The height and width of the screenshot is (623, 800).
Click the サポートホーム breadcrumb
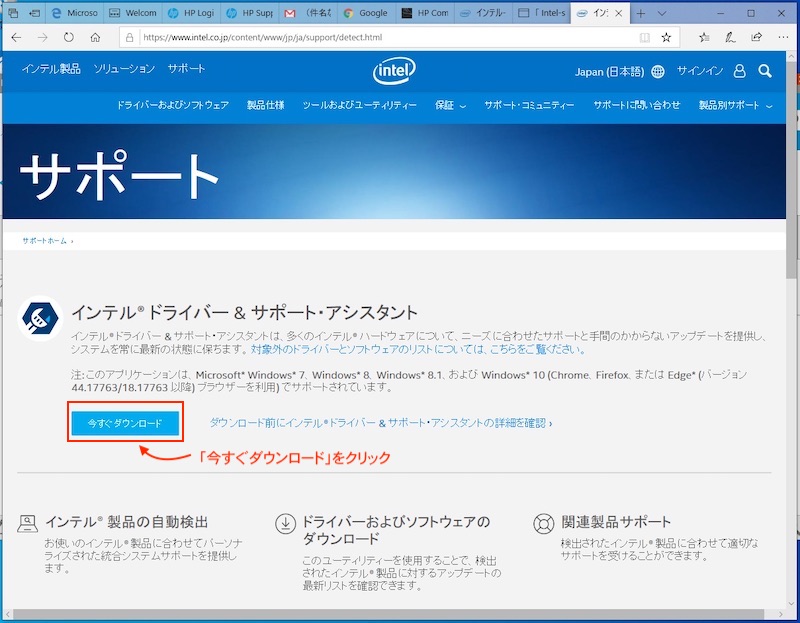(44, 241)
